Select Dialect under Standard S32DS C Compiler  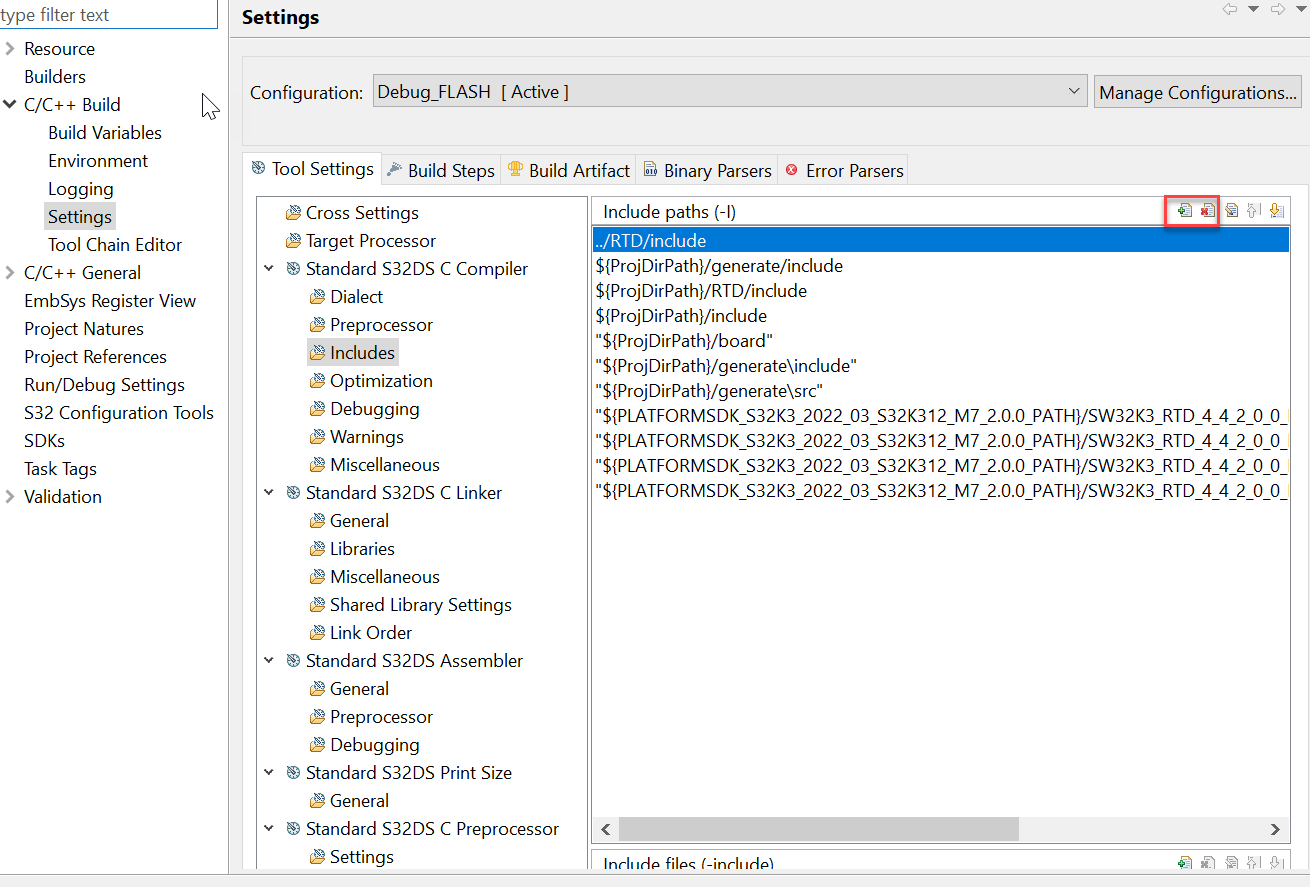[x=355, y=296]
